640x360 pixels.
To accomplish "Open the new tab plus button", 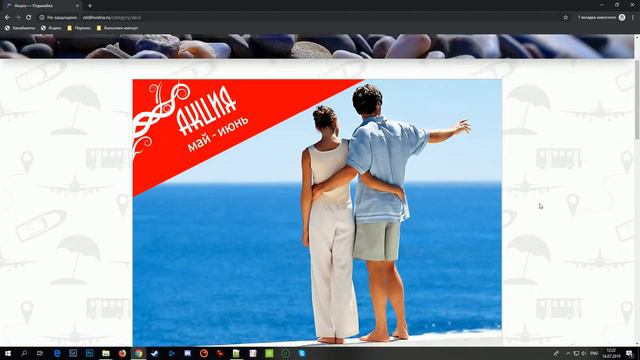I will pyautogui.click(x=90, y=6).
